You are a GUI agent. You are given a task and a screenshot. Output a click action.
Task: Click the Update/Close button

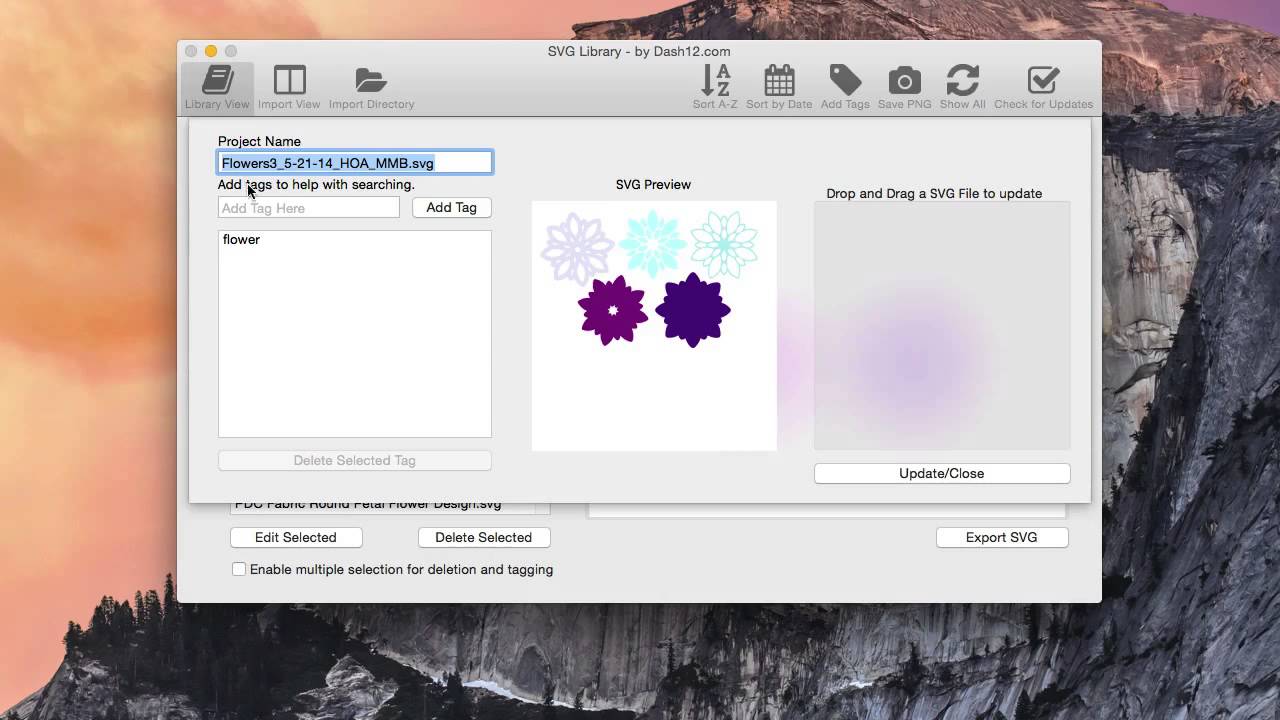coord(942,473)
